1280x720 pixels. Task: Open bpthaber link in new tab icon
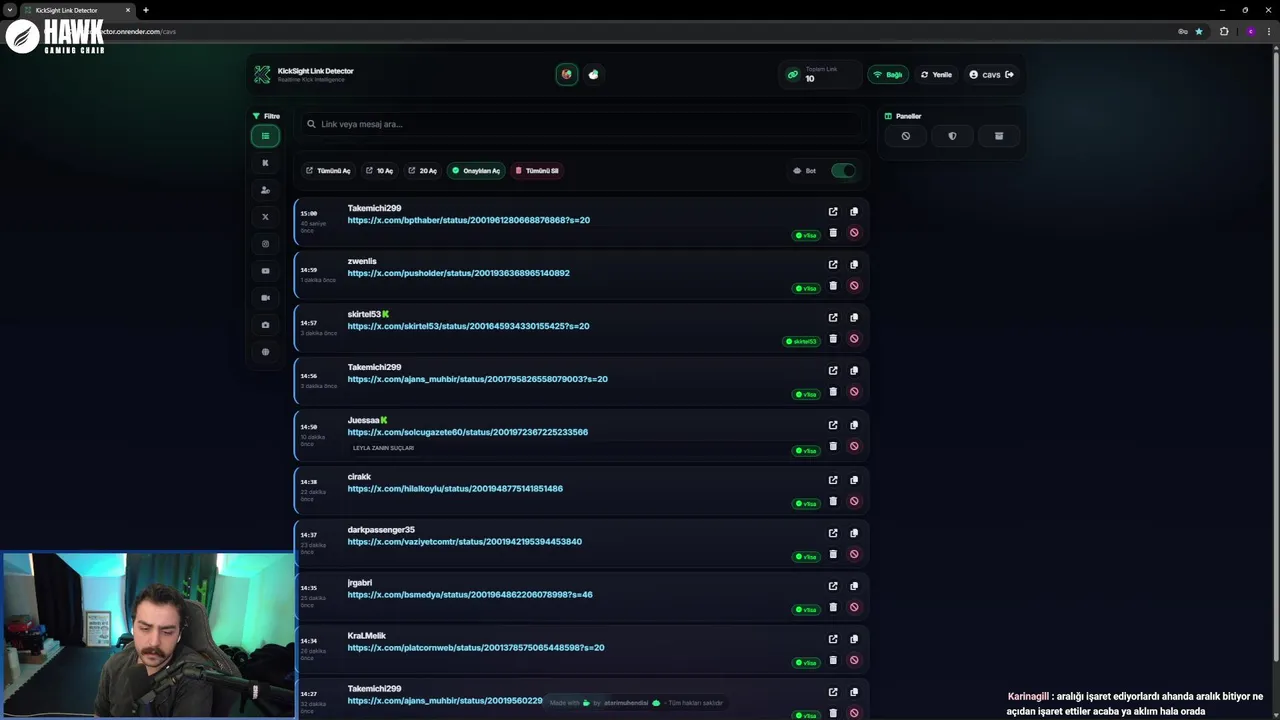pos(833,212)
